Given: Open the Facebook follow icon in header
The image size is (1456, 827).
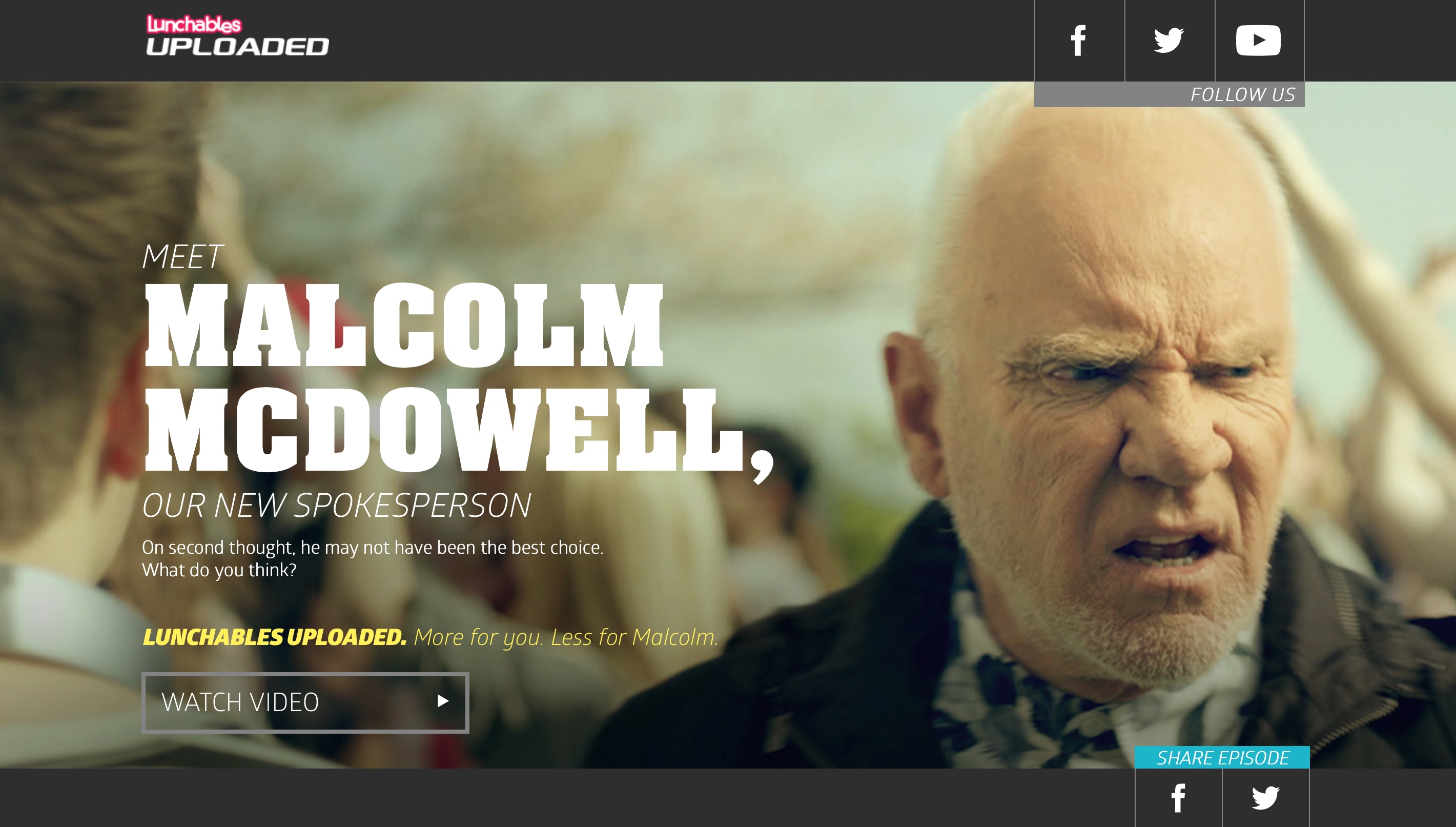Looking at the screenshot, I should 1078,41.
